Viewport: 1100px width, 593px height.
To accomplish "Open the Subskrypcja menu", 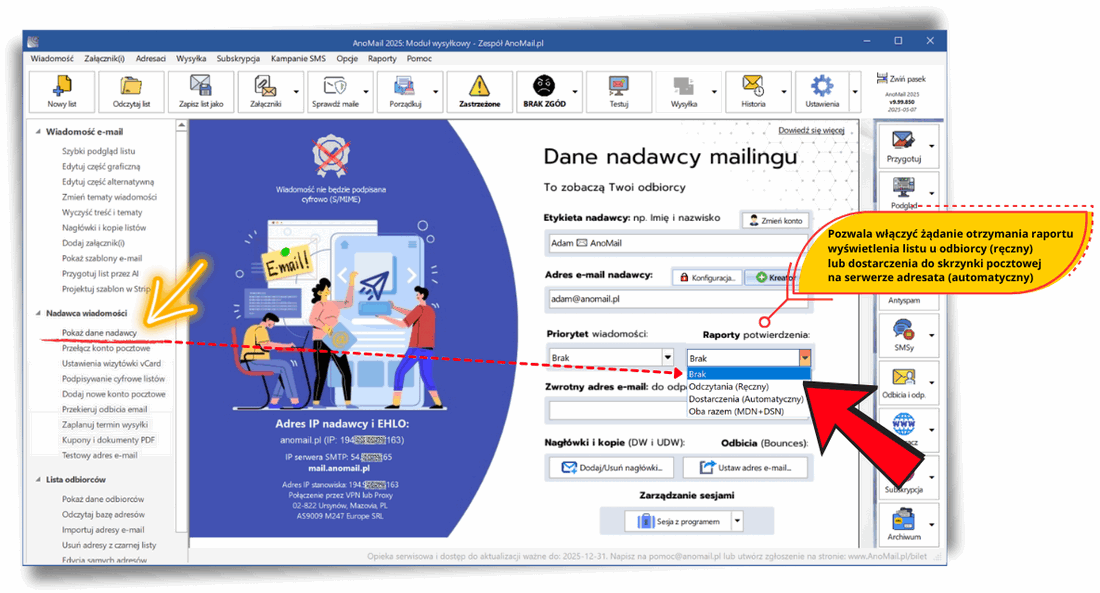I will pyautogui.click(x=239, y=59).
